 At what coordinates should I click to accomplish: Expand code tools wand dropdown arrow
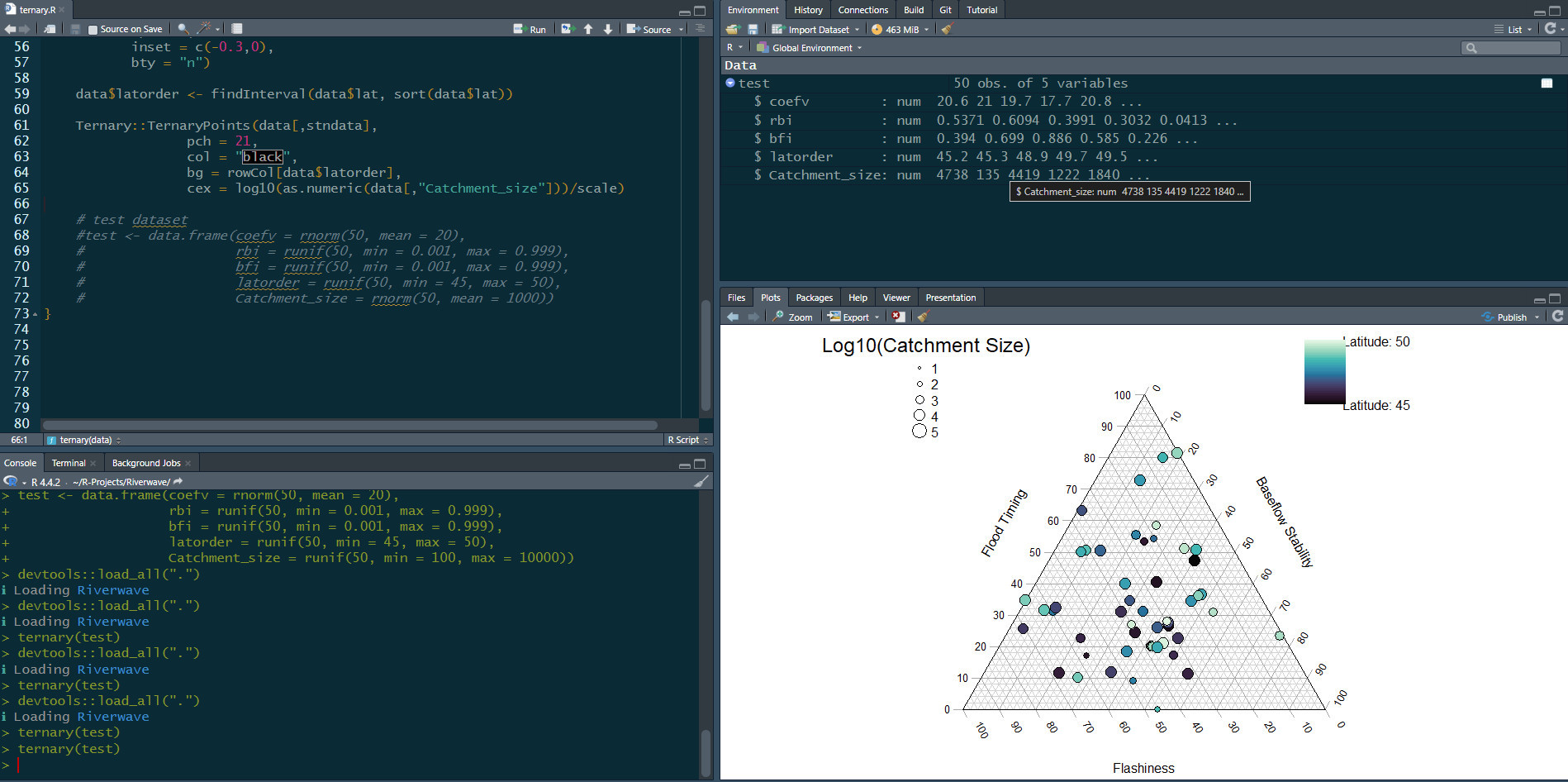click(217, 29)
